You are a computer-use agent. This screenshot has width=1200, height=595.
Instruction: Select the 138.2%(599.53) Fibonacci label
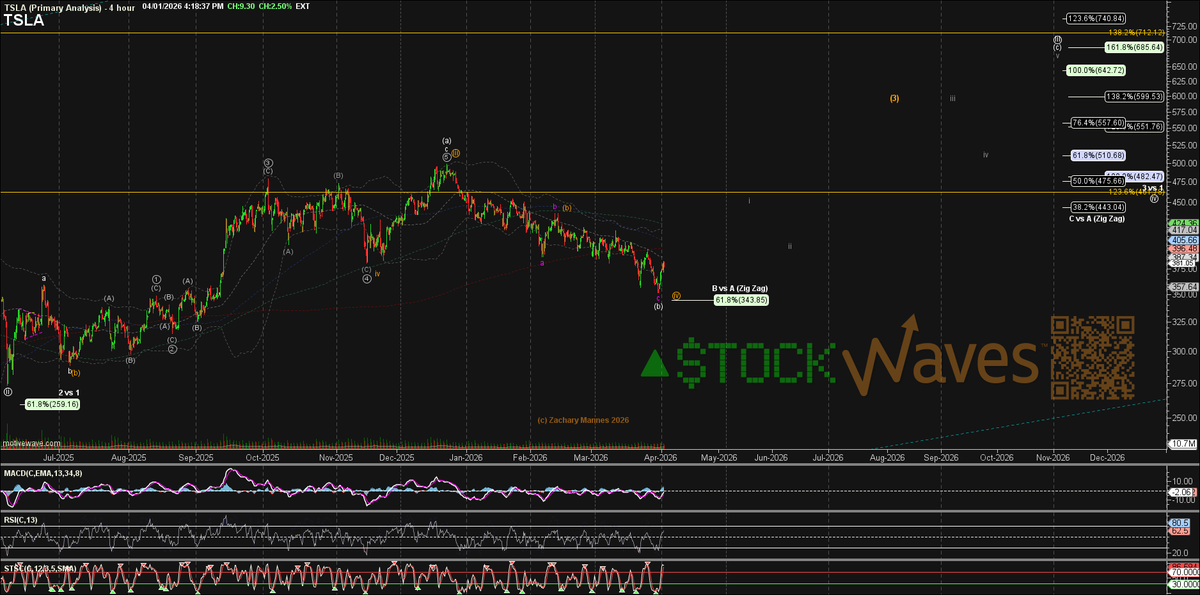tap(1133, 96)
